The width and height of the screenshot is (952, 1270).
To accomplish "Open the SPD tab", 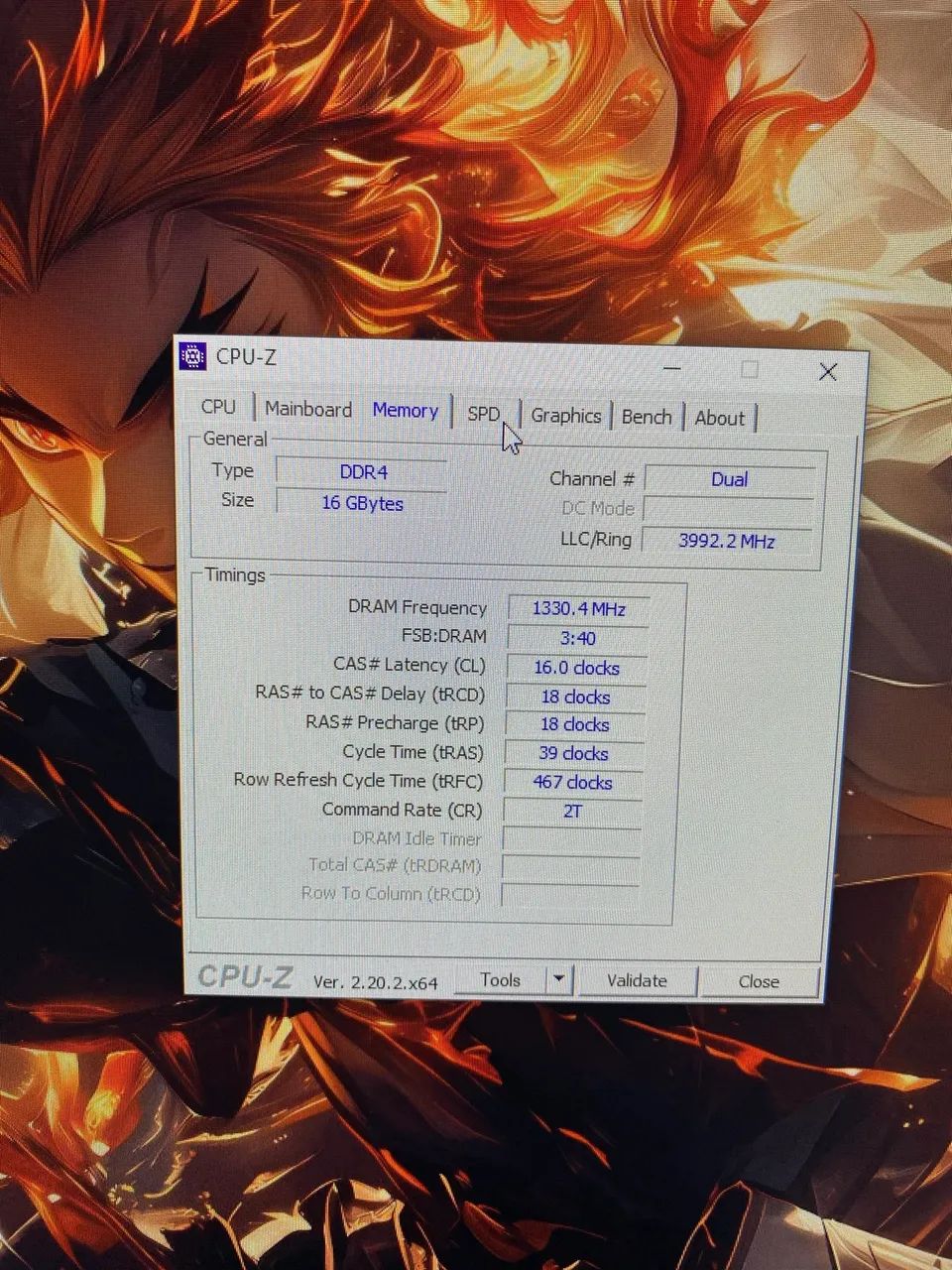I will tap(484, 413).
